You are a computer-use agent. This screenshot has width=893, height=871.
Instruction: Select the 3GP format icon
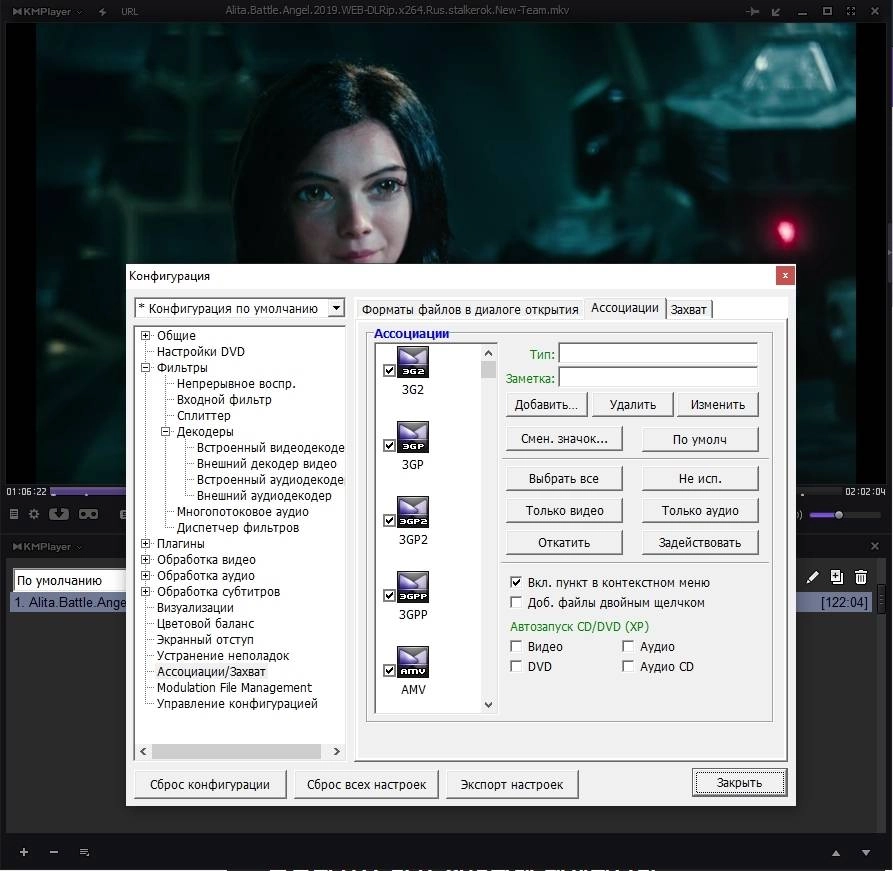point(413,437)
